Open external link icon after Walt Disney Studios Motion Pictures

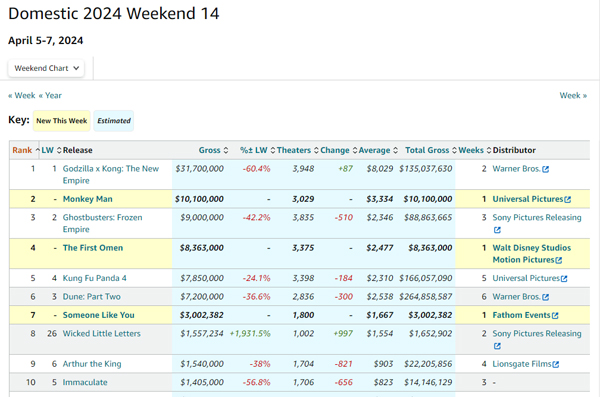[559, 260]
